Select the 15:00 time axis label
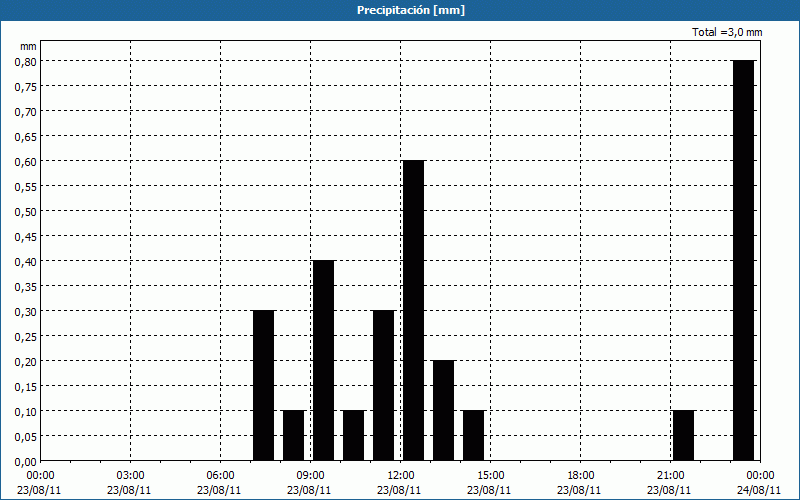 click(490, 476)
